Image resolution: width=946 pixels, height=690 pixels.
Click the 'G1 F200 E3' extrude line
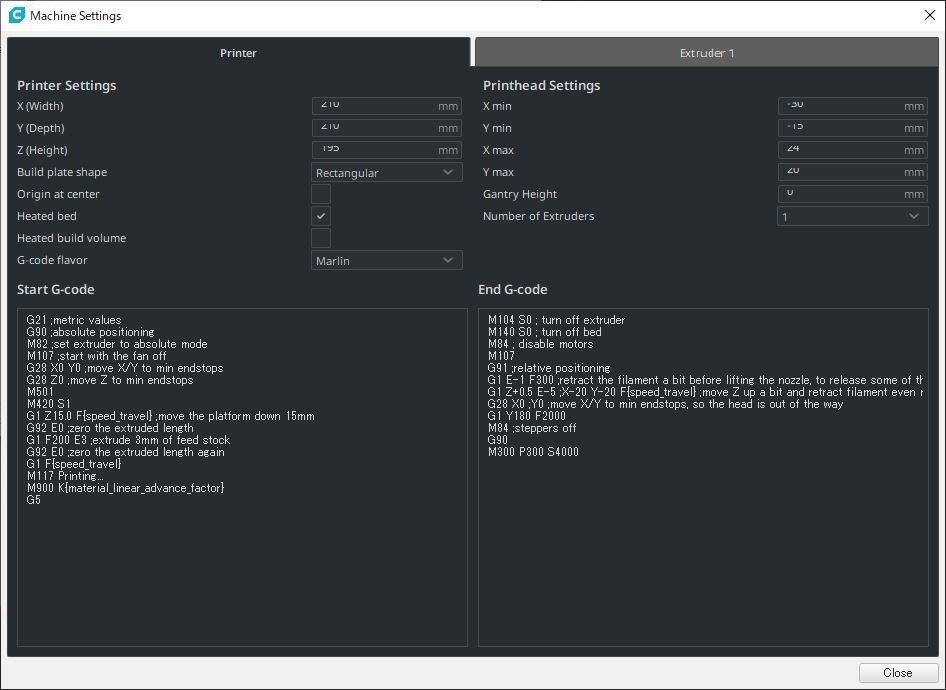[x=128, y=440]
